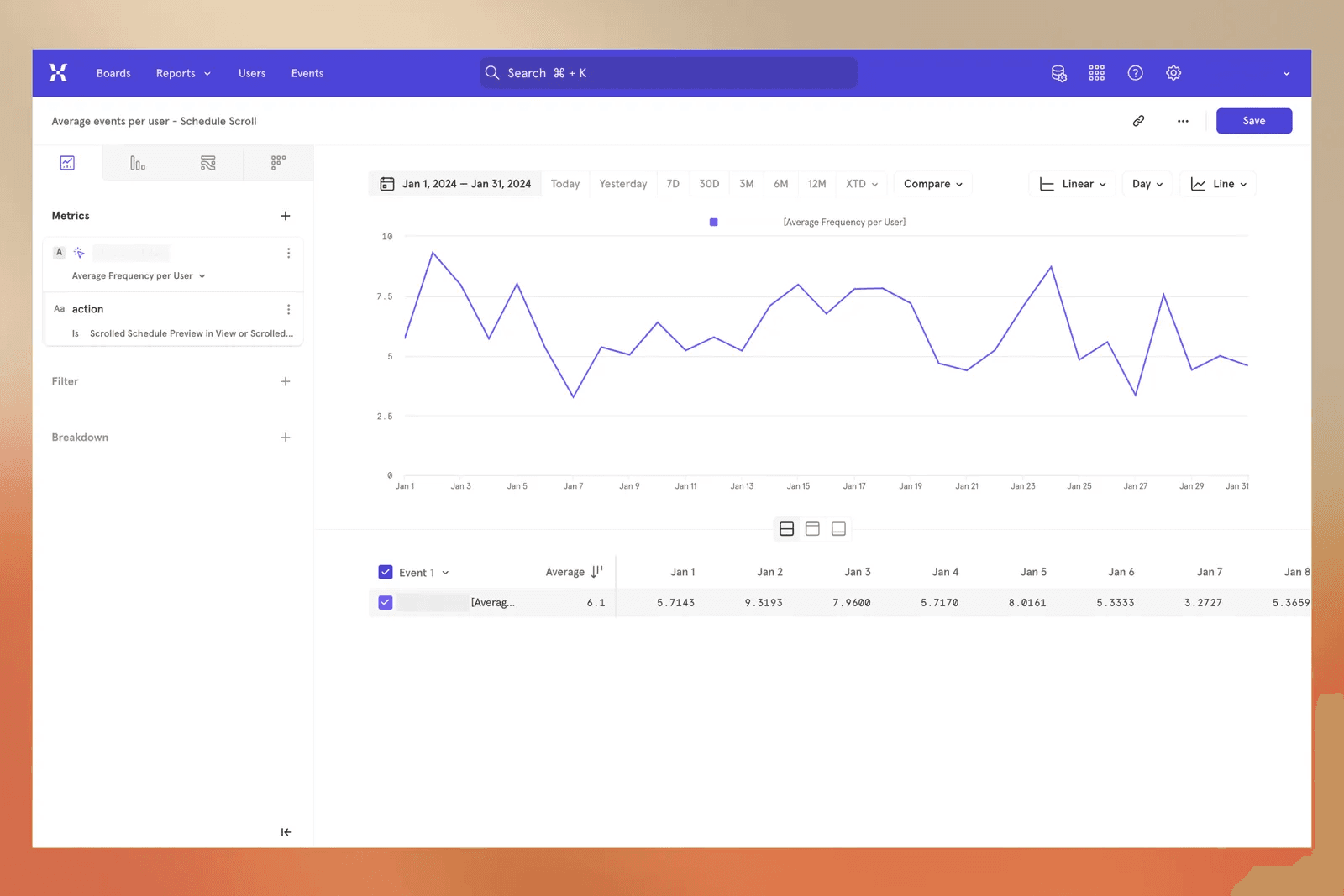
Task: Open metric A options three-dot menu
Action: coord(288,253)
